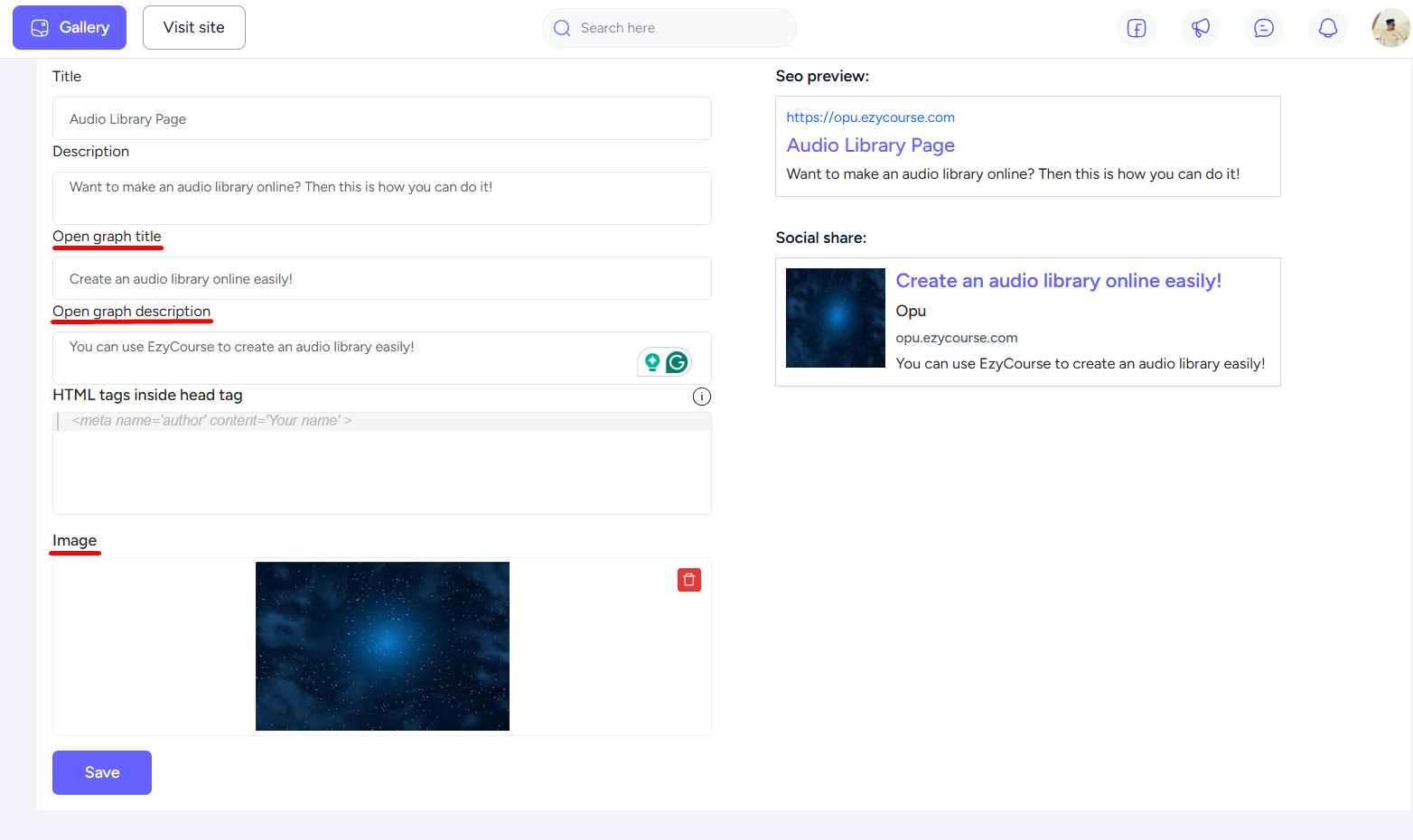Image resolution: width=1413 pixels, height=840 pixels.
Task: Click the Audio Library Page SEO preview title
Action: tap(870, 145)
